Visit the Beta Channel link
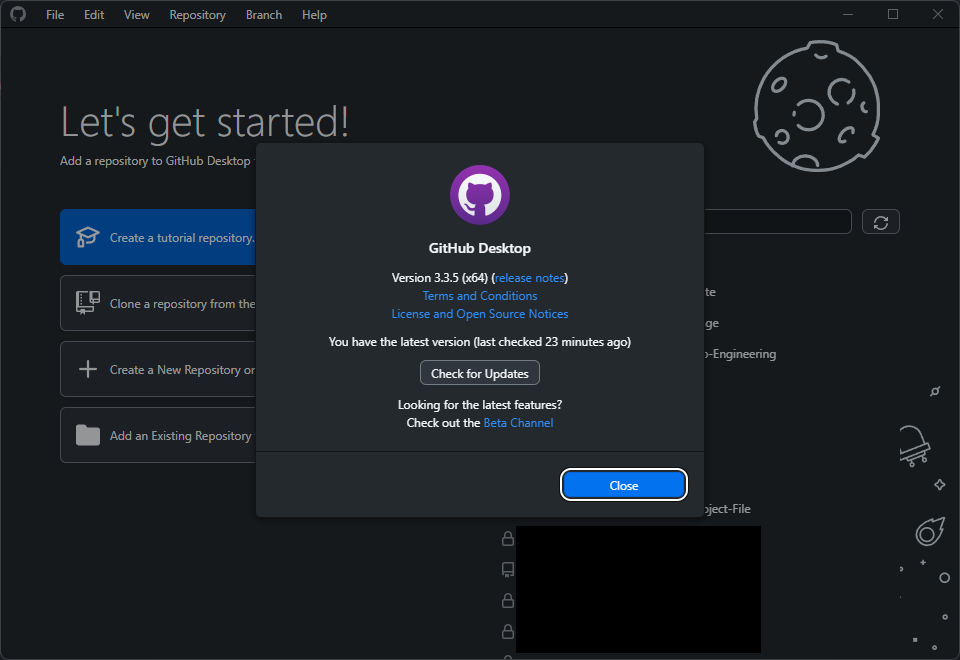The image size is (960, 660). (x=518, y=422)
